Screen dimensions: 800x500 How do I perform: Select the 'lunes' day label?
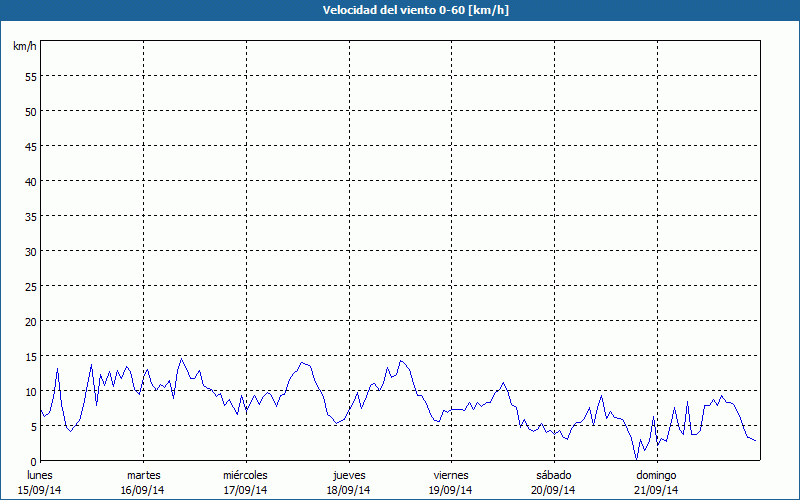[x=40, y=475]
